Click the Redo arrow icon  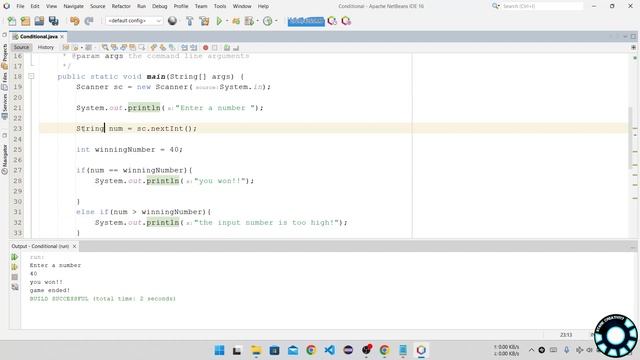pyautogui.click(x=89, y=21)
